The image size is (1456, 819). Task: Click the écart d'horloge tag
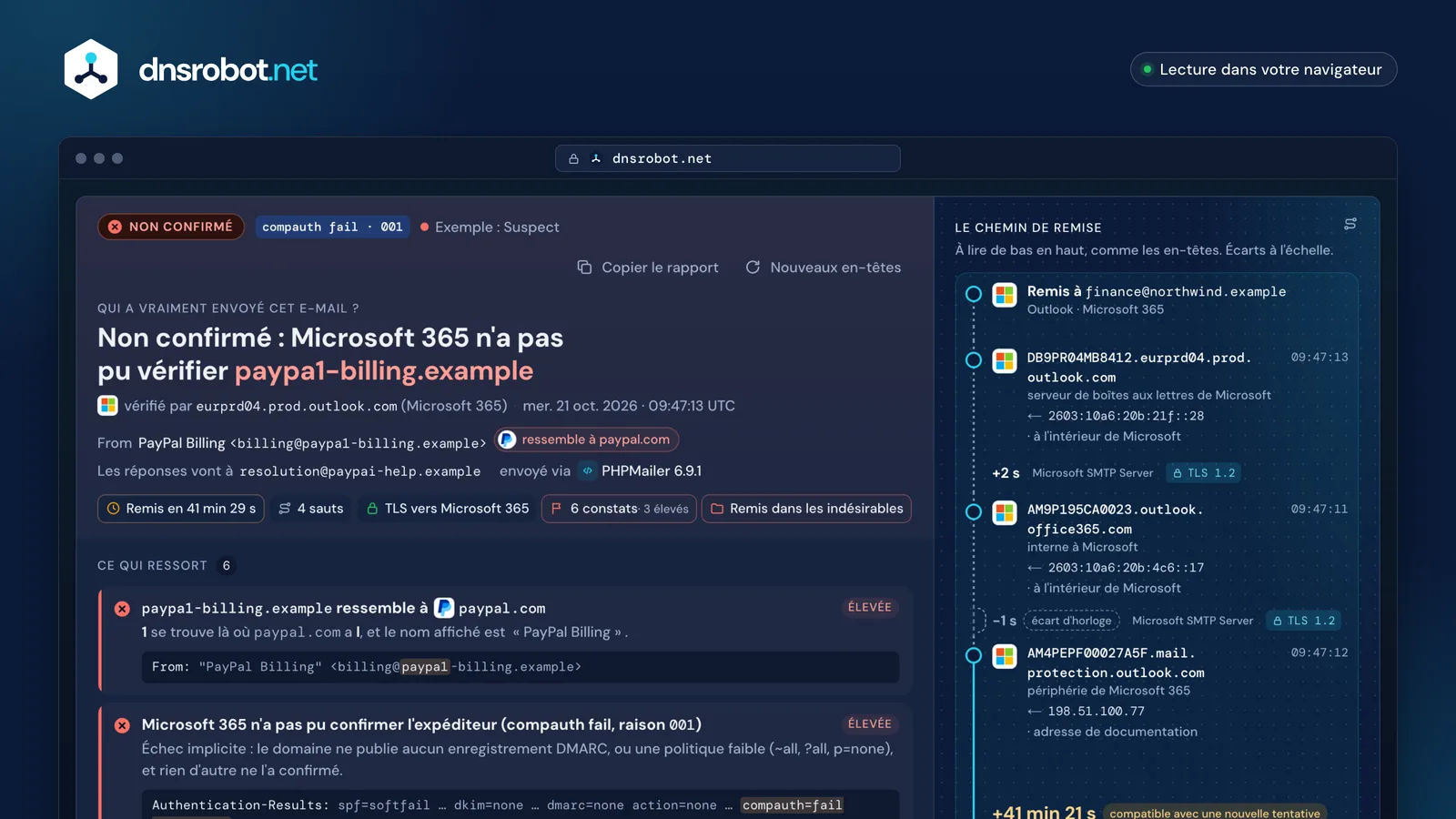[1071, 621]
